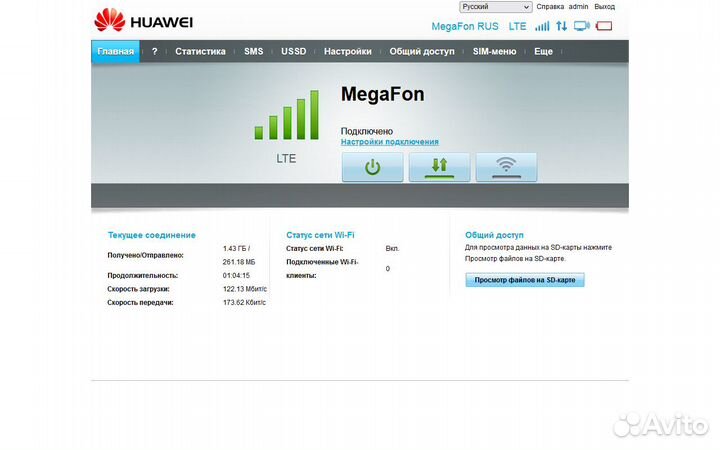Click the Подключено status text
The width and height of the screenshot is (720, 450).
pyautogui.click(x=366, y=131)
